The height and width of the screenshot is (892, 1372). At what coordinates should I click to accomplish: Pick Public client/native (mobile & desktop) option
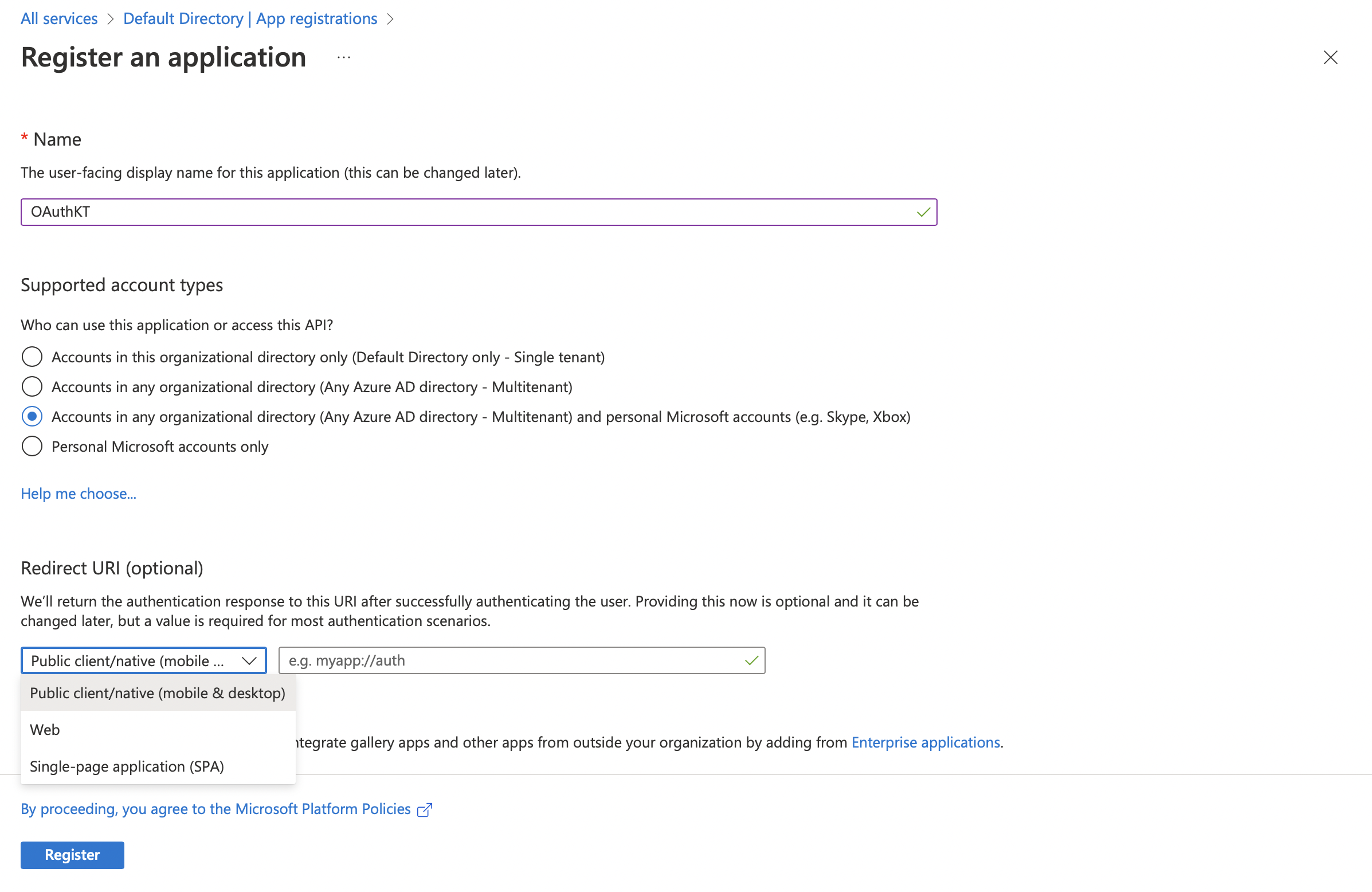pos(158,693)
